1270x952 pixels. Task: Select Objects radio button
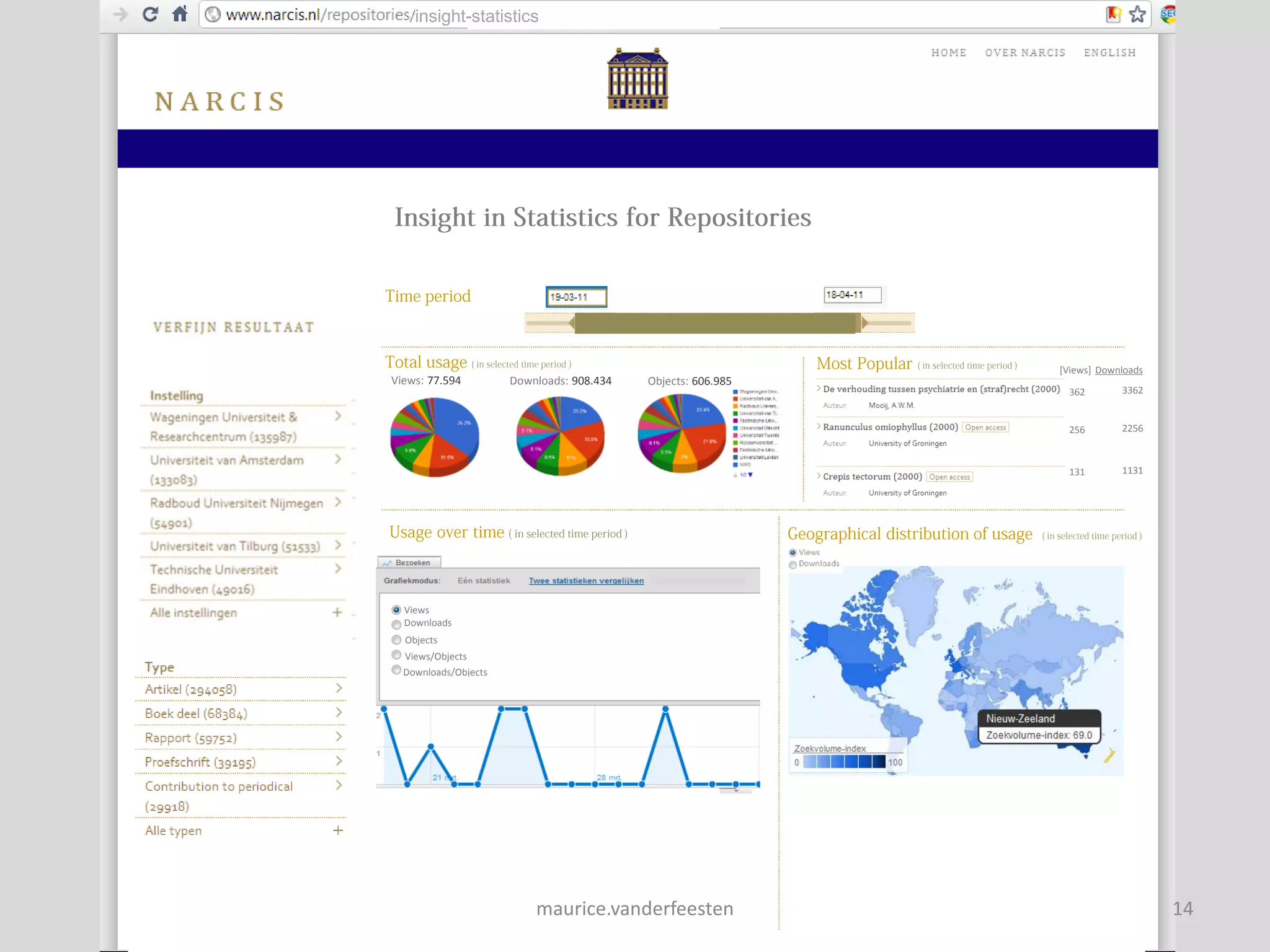click(x=396, y=640)
